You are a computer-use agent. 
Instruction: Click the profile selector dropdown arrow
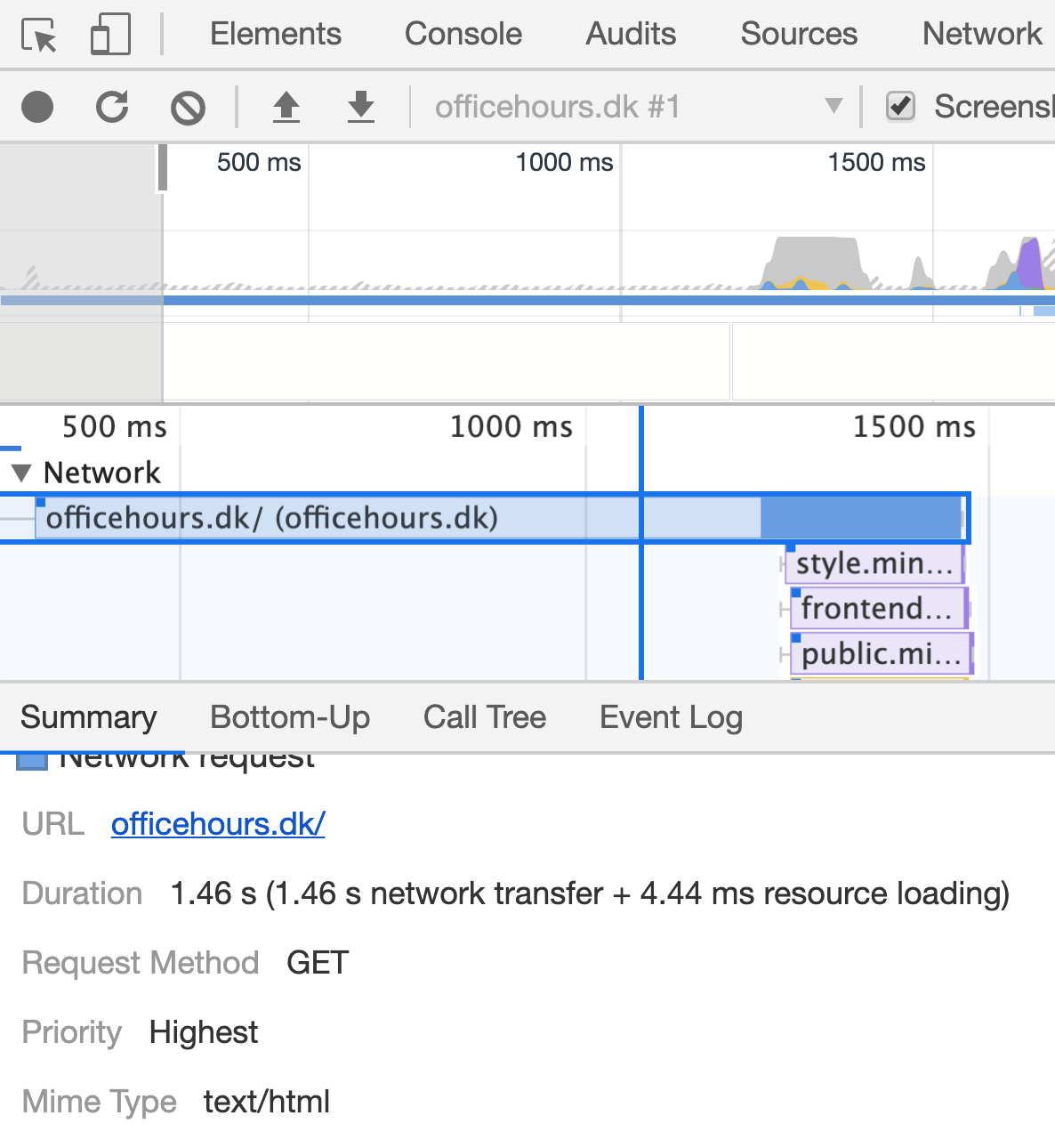833,106
